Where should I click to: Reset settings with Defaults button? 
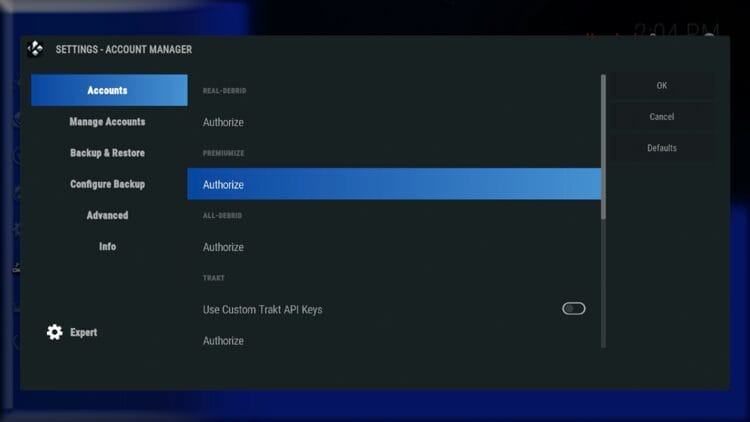coord(662,148)
